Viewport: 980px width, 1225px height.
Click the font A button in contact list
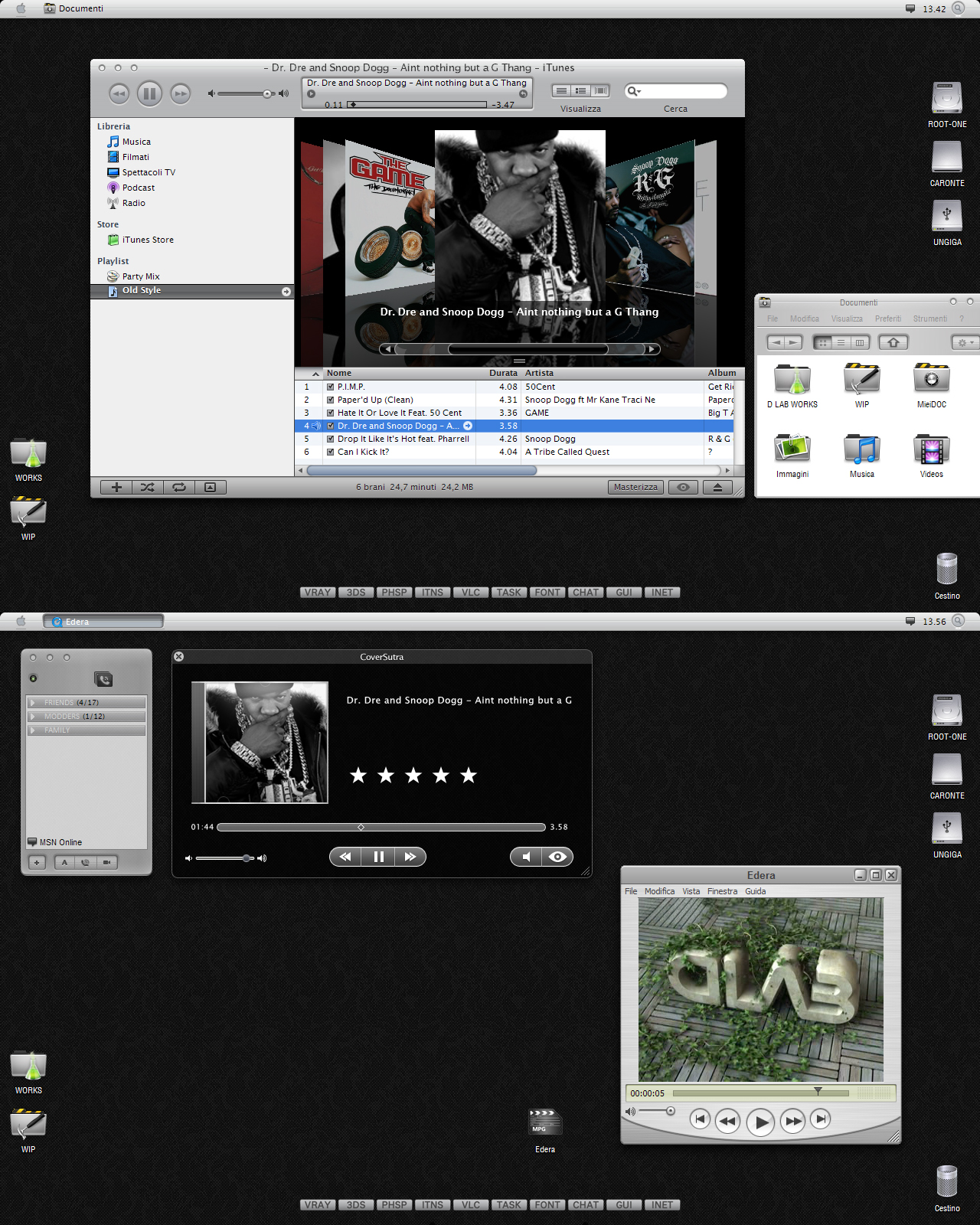(64, 862)
